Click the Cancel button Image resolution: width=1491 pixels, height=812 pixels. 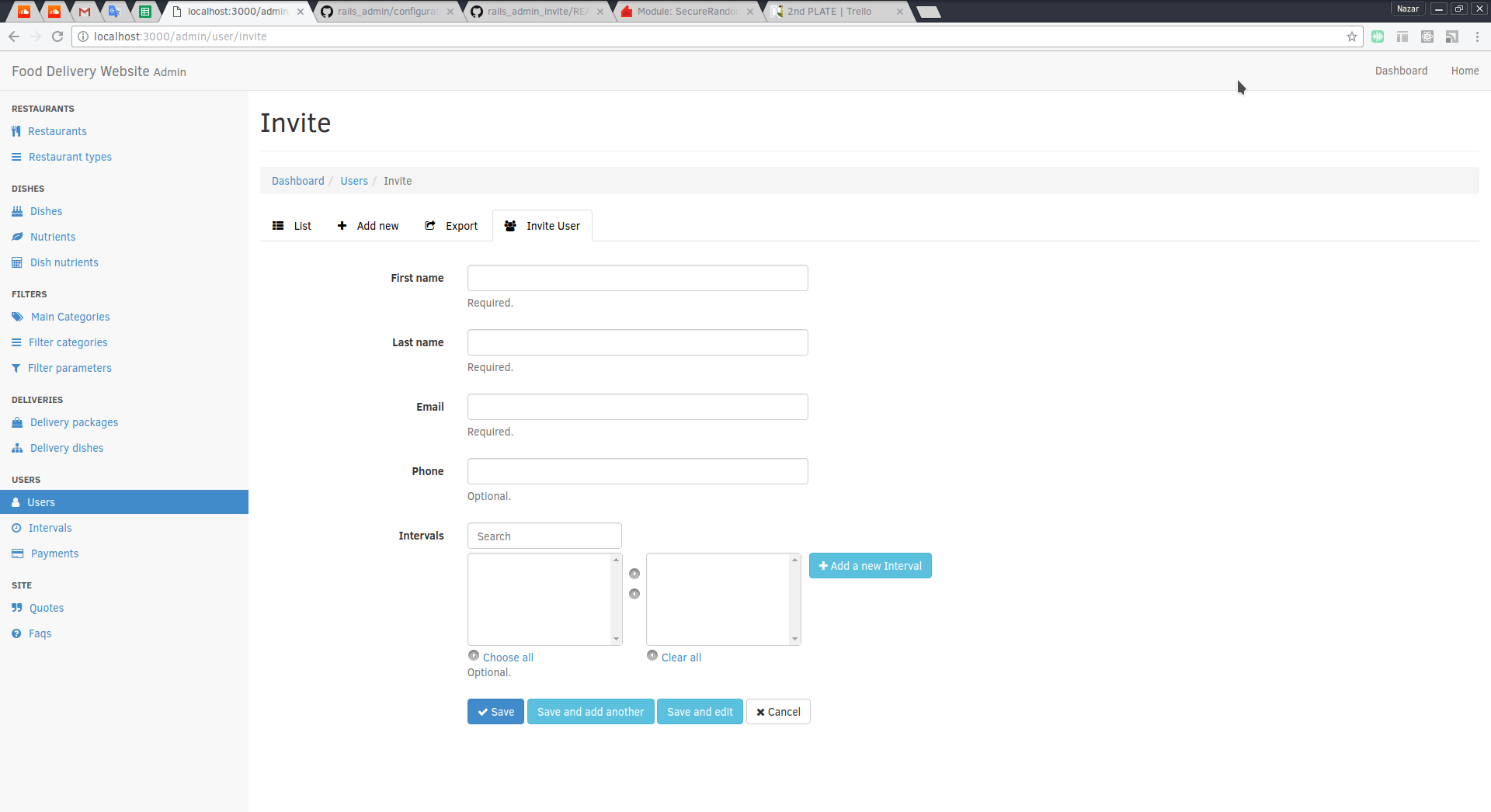[x=778, y=712]
